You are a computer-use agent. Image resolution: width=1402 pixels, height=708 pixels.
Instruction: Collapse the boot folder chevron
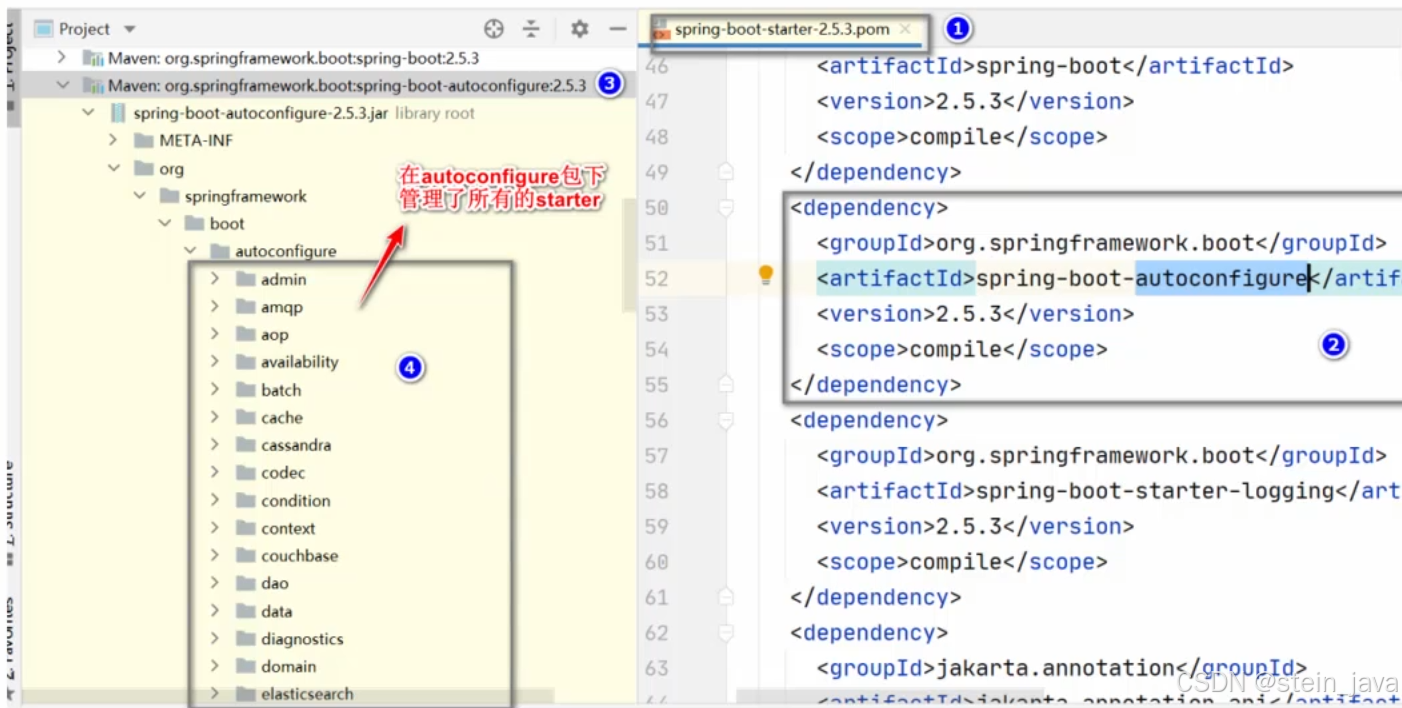coord(164,224)
